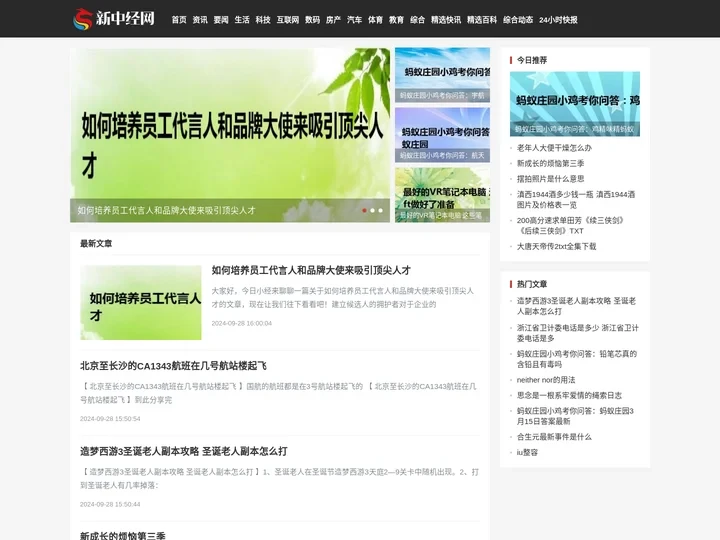Viewport: 720px width, 540px height.
Task: Select the third carousel dot
Action: tap(380, 210)
